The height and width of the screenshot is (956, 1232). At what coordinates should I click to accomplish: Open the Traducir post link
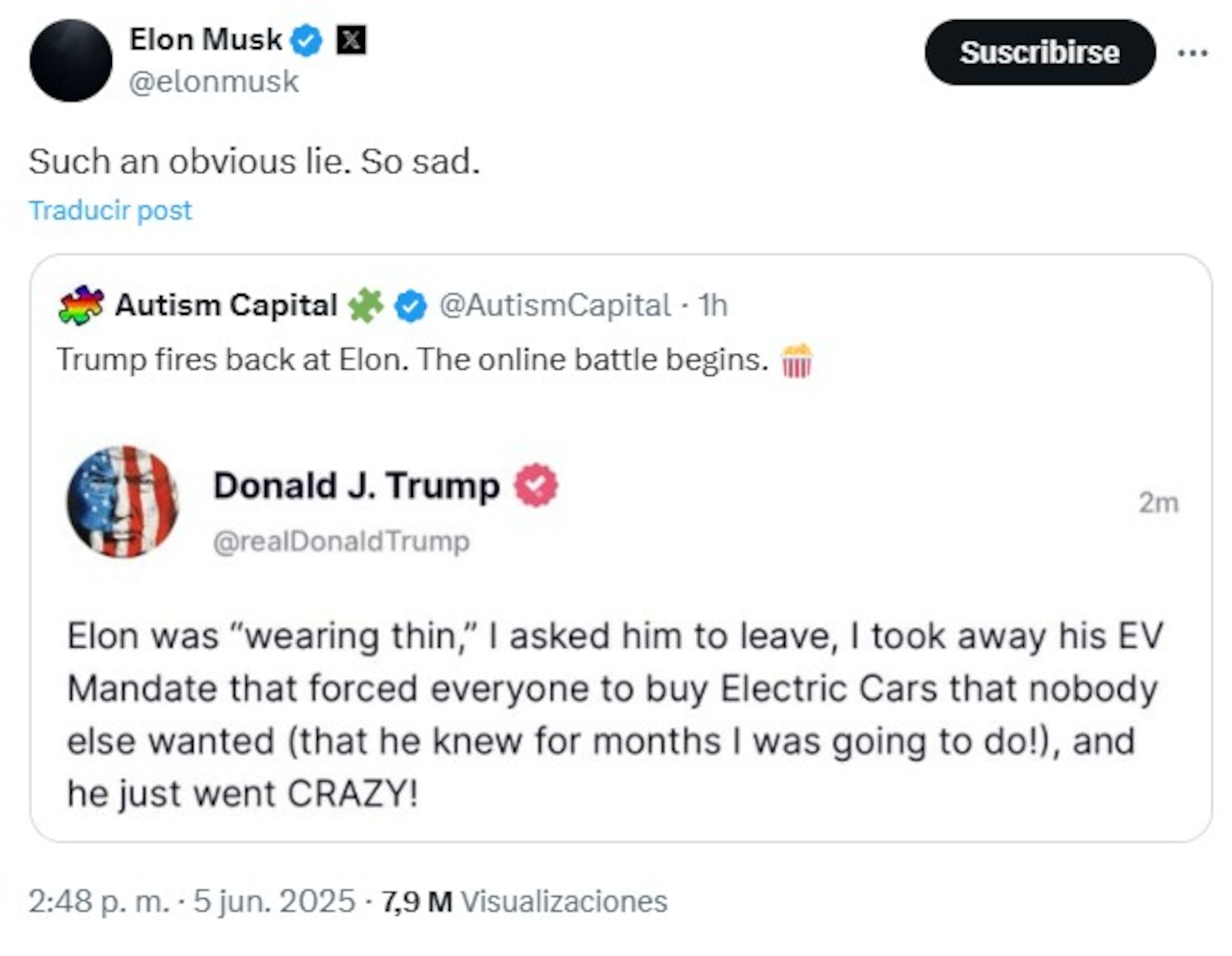point(111,209)
